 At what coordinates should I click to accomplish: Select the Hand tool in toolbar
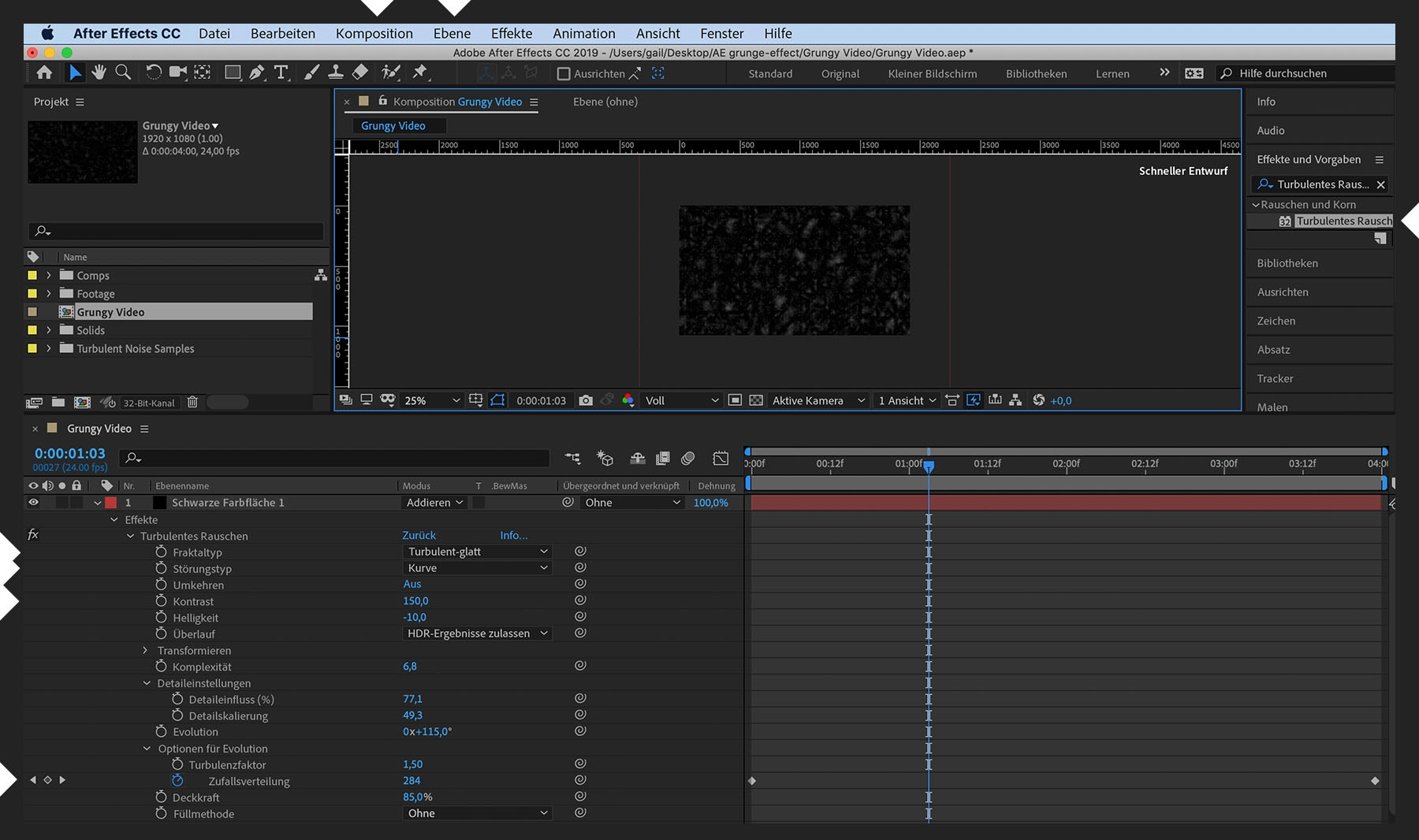99,72
